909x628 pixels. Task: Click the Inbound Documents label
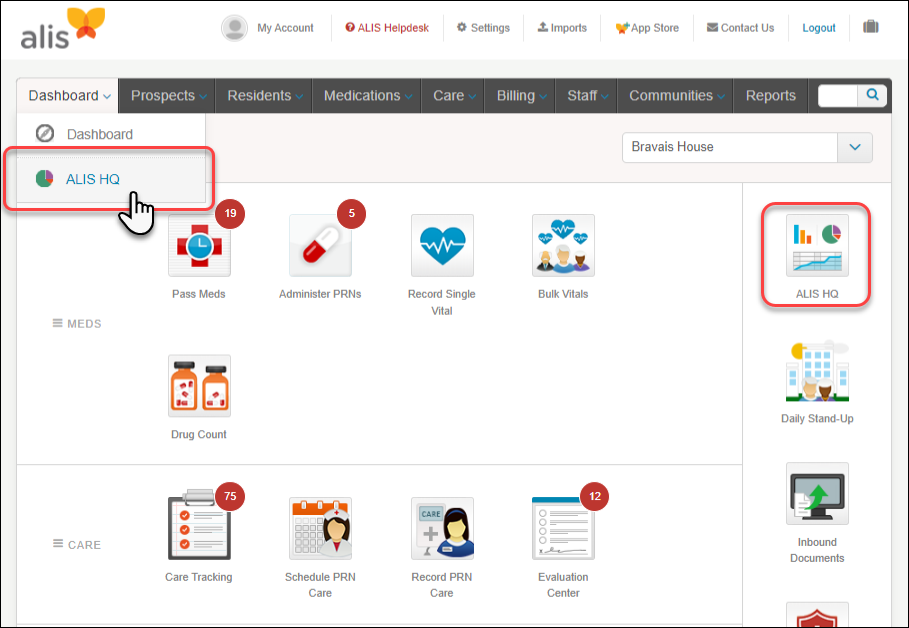click(x=817, y=550)
